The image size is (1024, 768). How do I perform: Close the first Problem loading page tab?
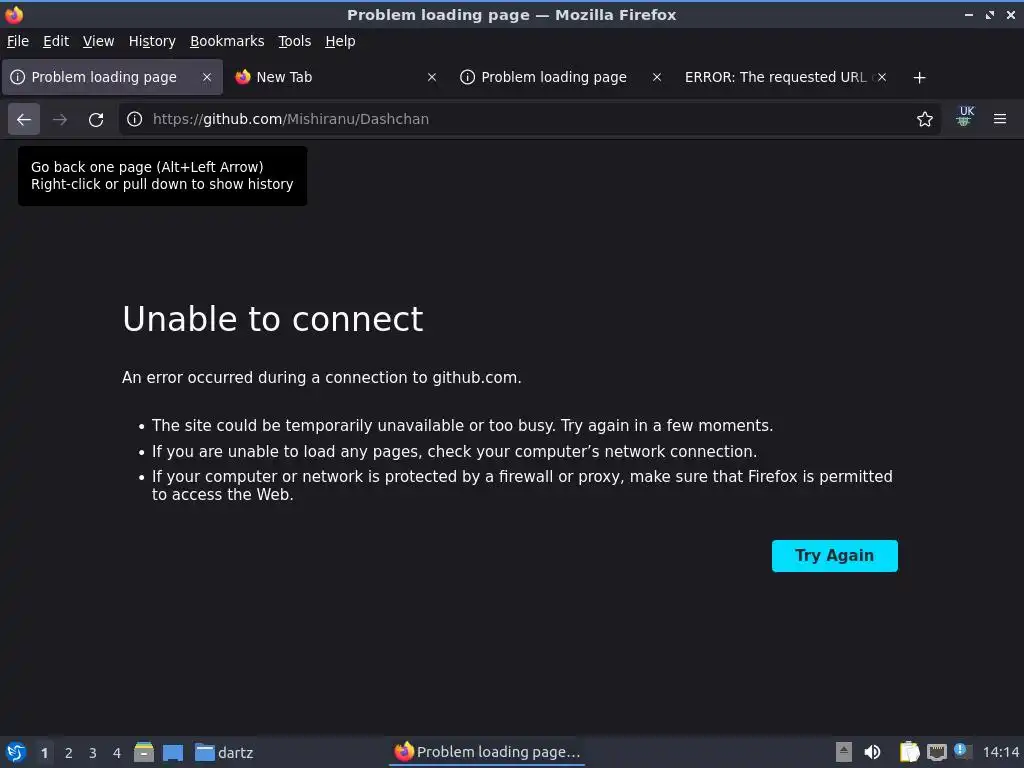207,77
